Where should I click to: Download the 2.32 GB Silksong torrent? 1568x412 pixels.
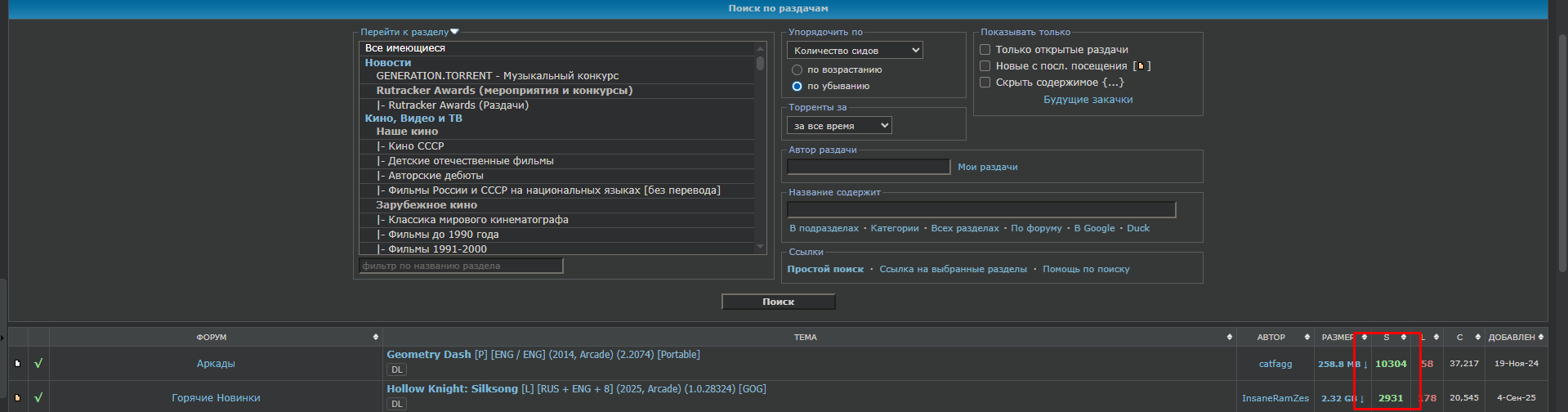pyautogui.click(x=1342, y=398)
